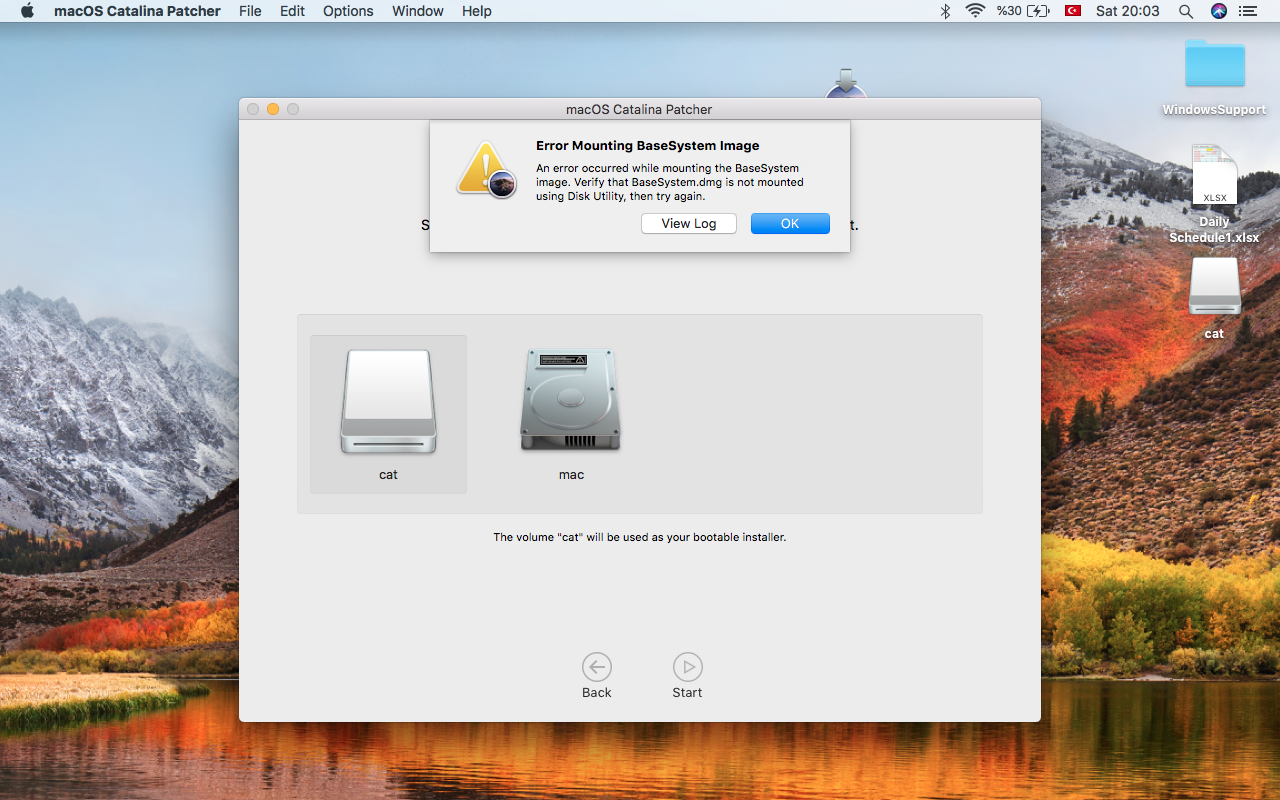Open the Notification Center list icon

click(1247, 11)
